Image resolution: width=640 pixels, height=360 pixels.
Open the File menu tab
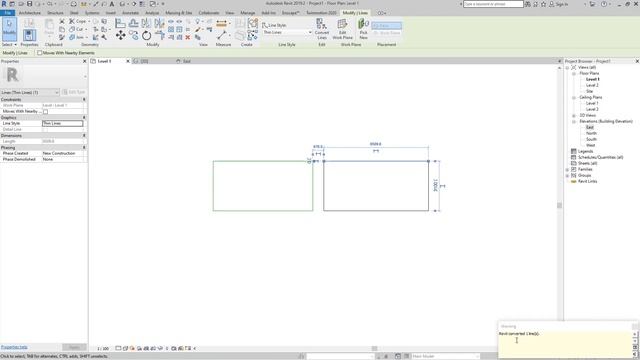tap(7, 13)
